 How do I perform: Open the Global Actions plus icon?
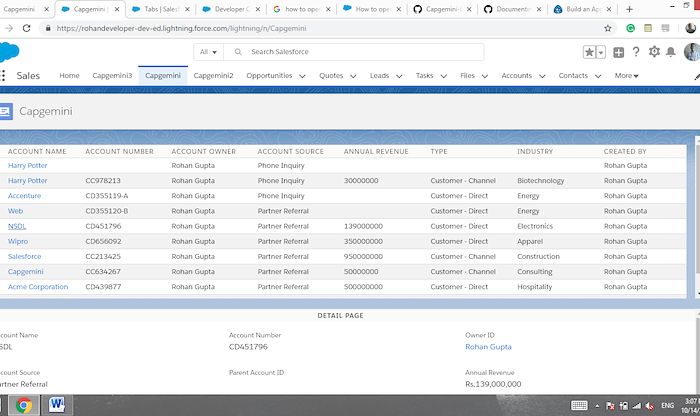pyautogui.click(x=618, y=52)
